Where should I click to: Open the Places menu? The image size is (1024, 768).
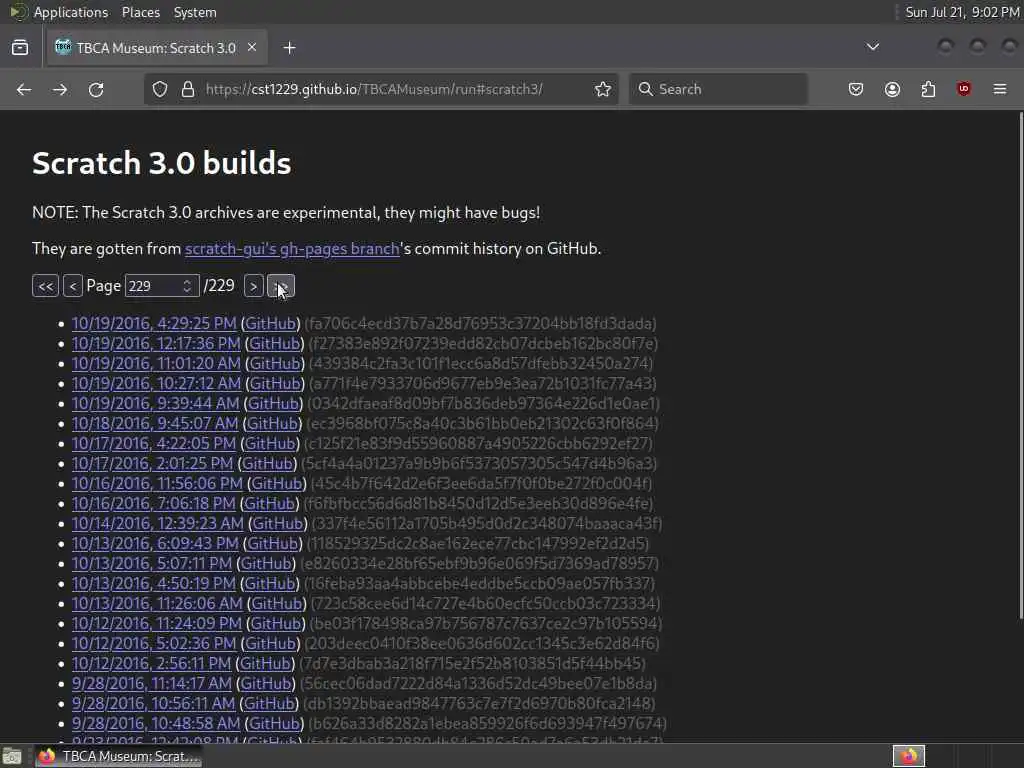[x=141, y=12]
